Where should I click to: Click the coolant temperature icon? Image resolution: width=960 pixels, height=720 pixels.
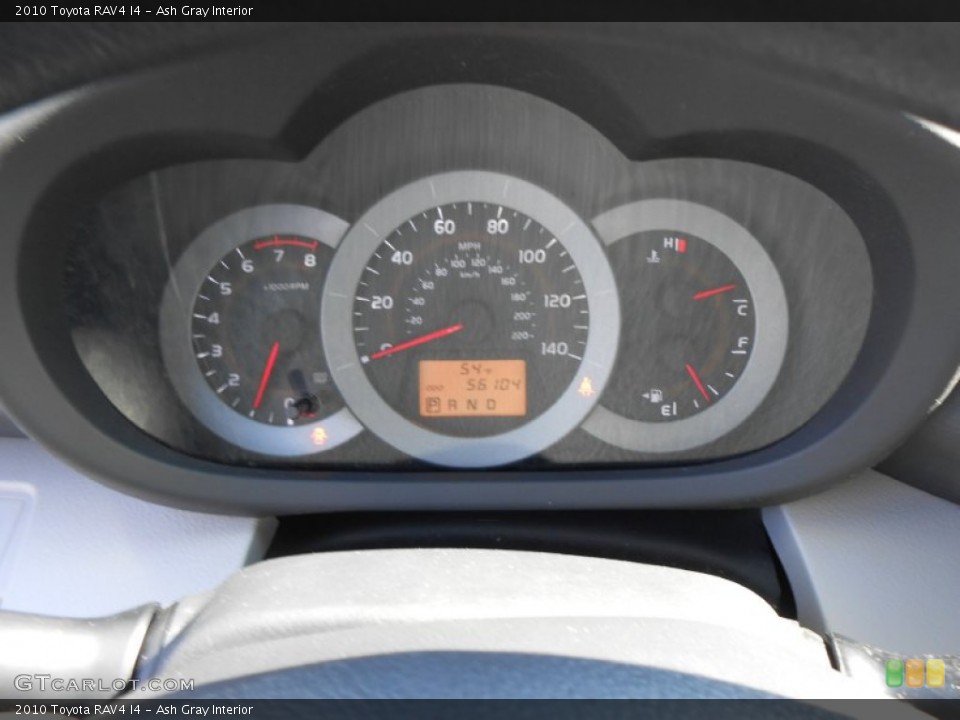(653, 255)
